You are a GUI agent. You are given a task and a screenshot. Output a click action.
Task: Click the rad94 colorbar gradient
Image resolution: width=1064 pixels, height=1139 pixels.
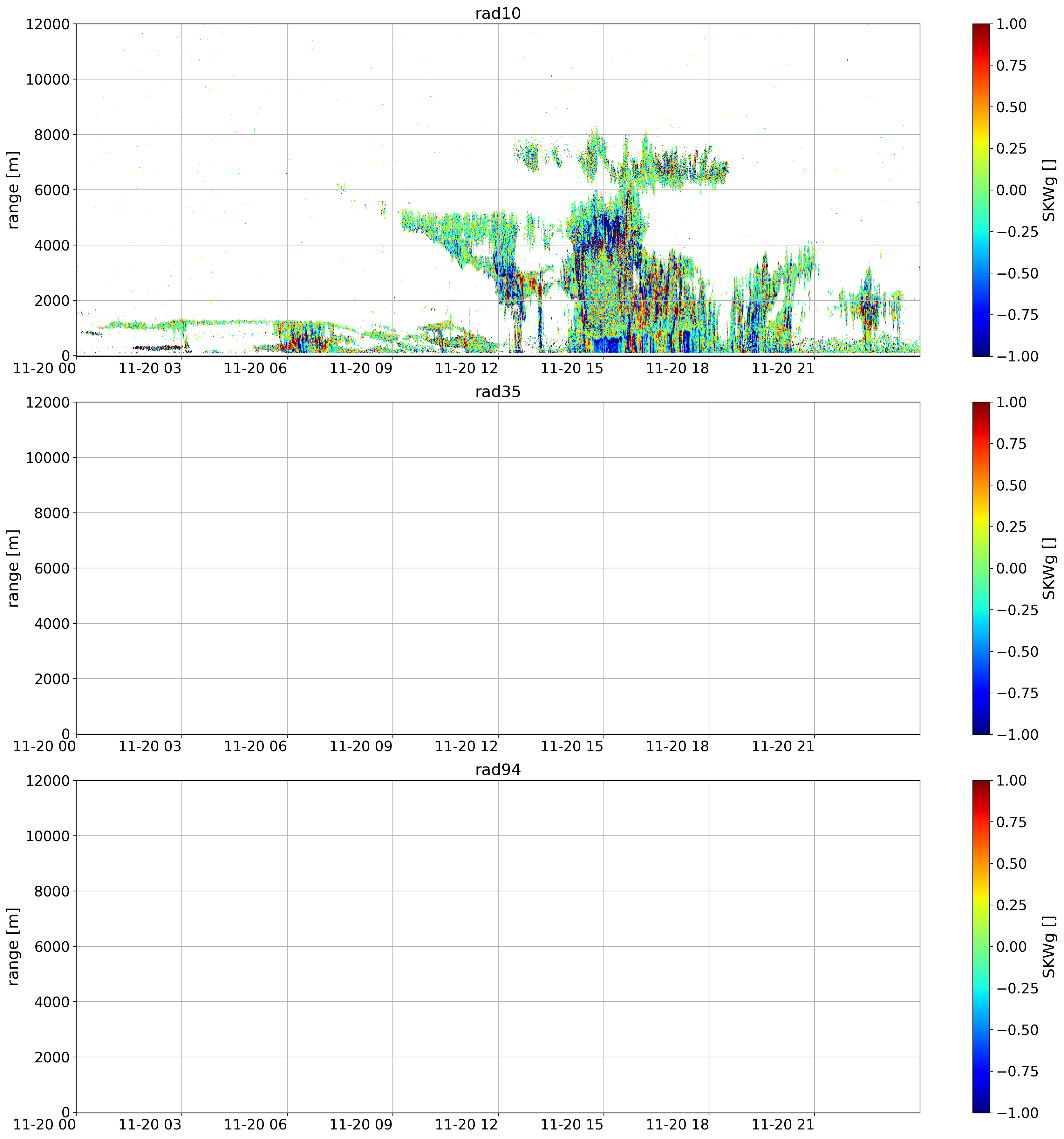pos(980,946)
